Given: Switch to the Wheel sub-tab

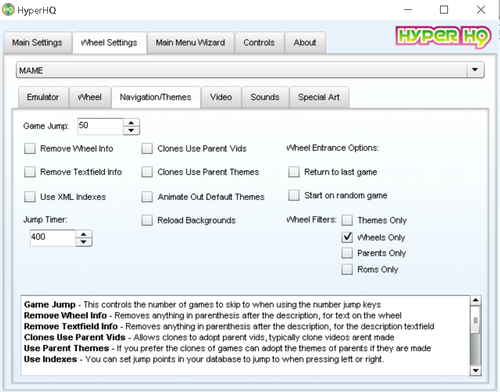Looking at the screenshot, I should [x=90, y=97].
